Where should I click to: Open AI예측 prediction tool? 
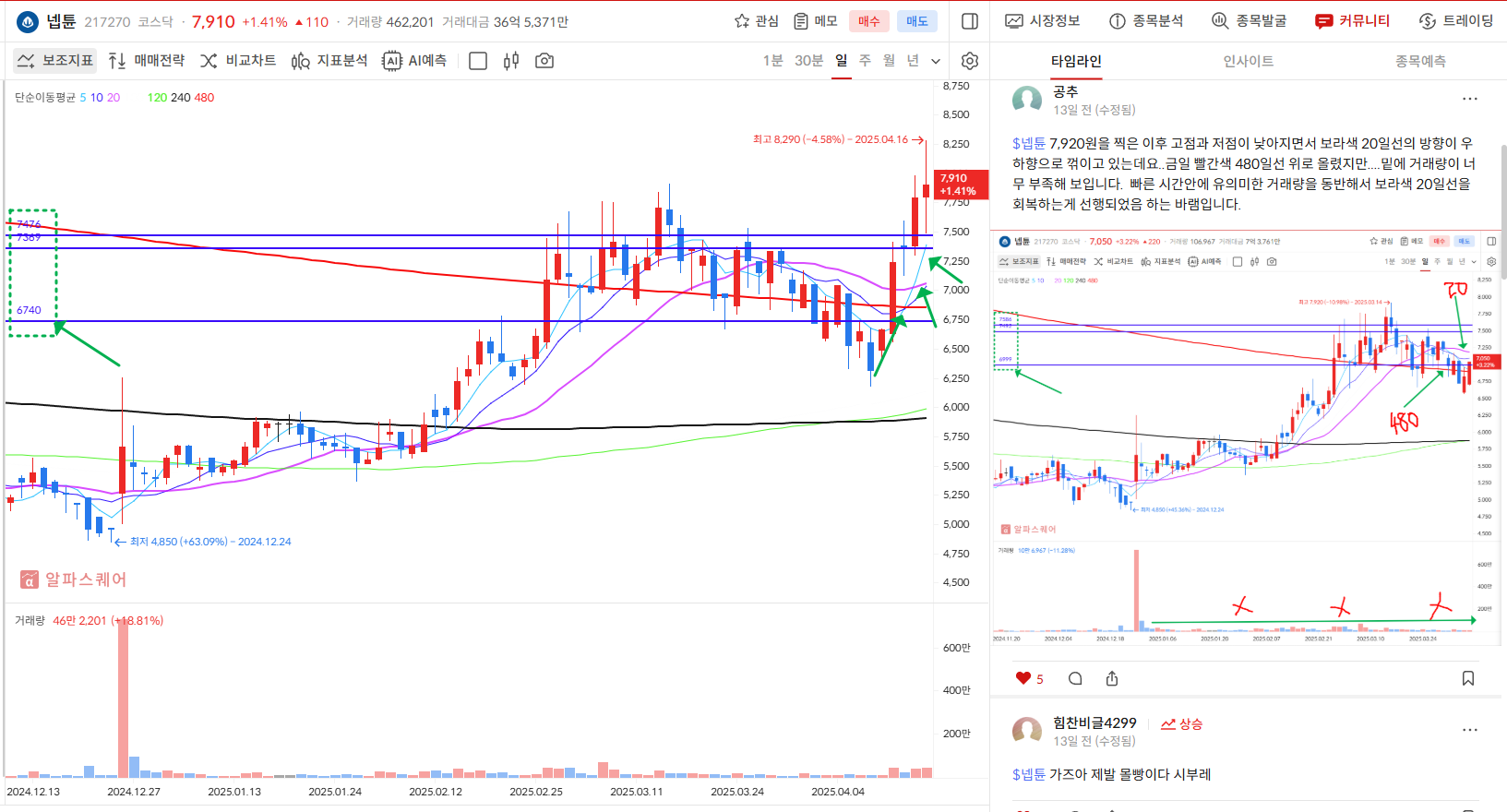[414, 61]
